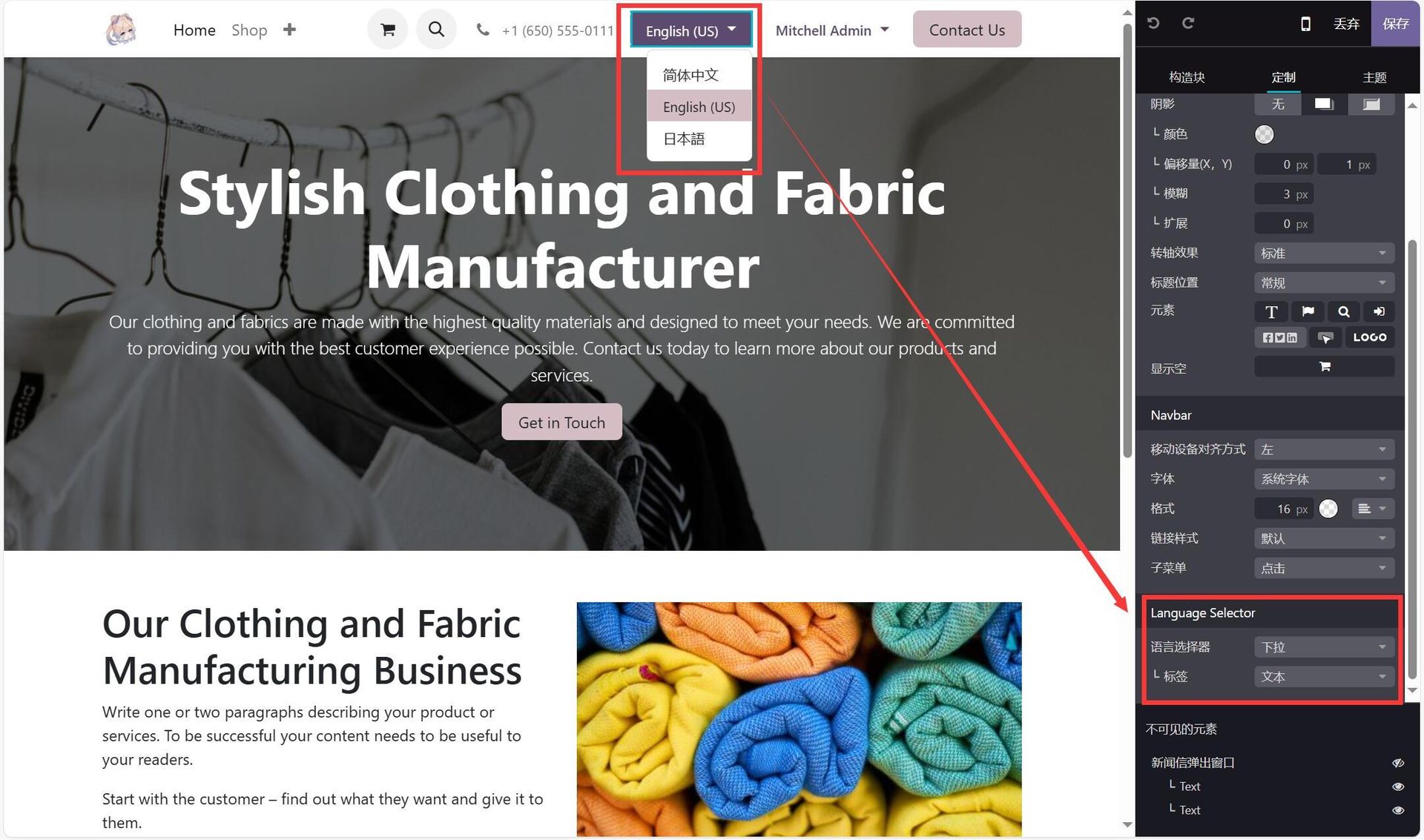Open the Mitchell Admin user dropdown

[831, 30]
